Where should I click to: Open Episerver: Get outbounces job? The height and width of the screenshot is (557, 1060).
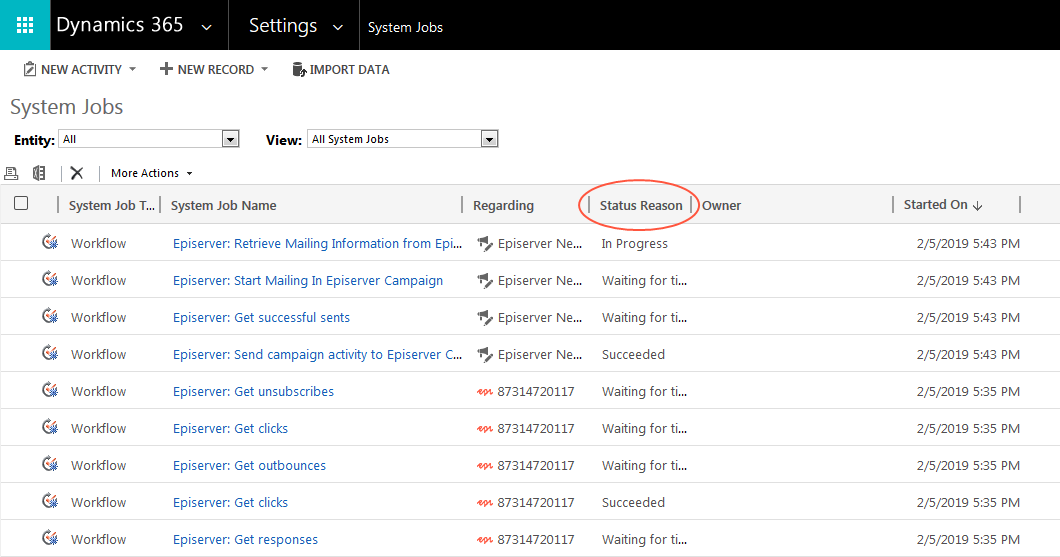click(249, 466)
